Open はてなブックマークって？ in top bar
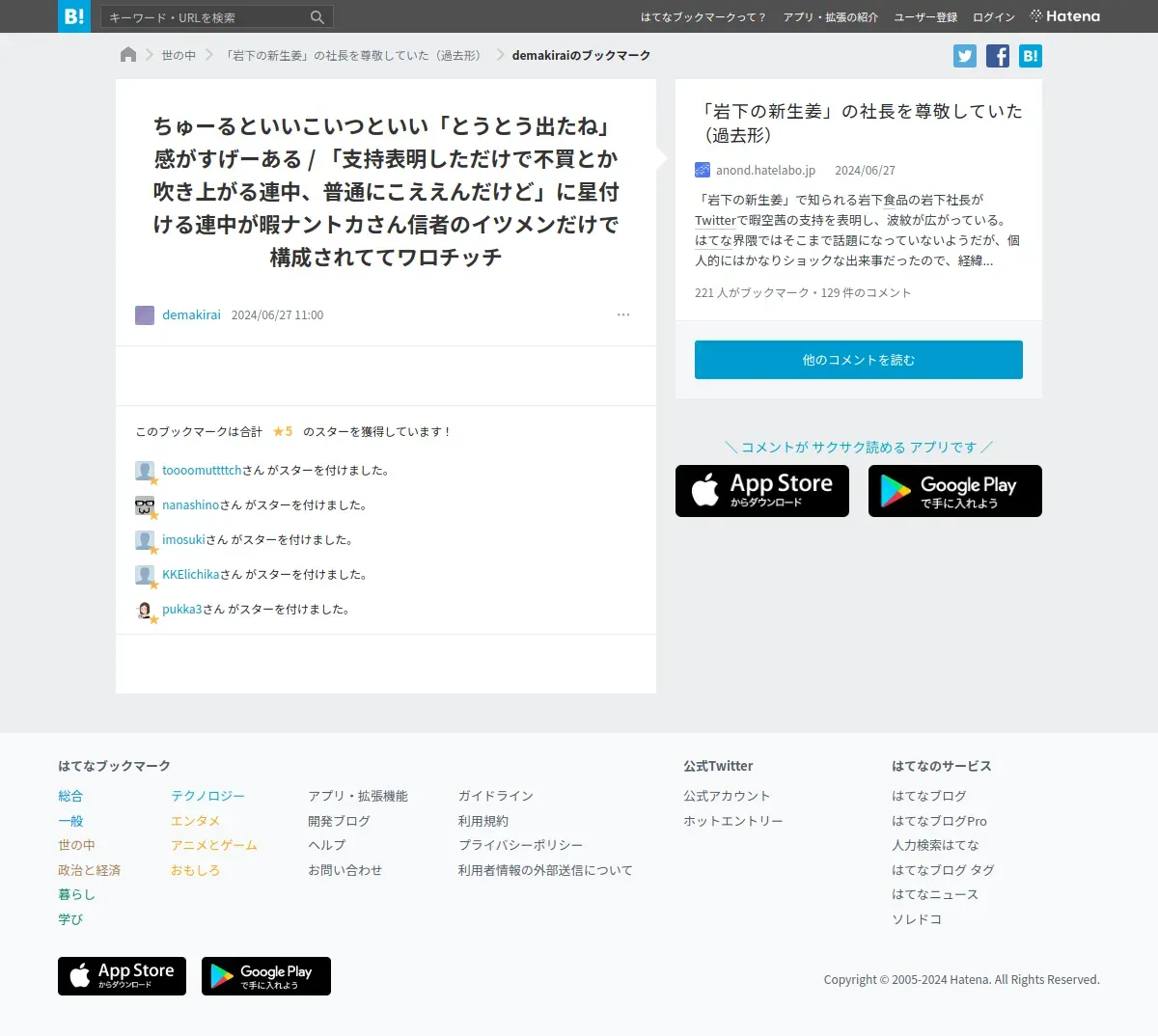This screenshot has width=1158, height=1036. point(703,17)
